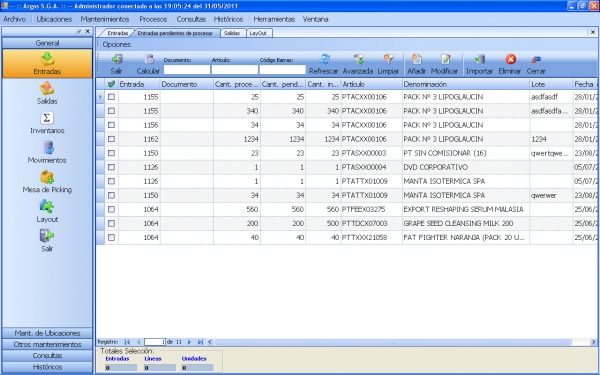Close the tabbed document area X
The image size is (600, 375).
tap(593, 33)
